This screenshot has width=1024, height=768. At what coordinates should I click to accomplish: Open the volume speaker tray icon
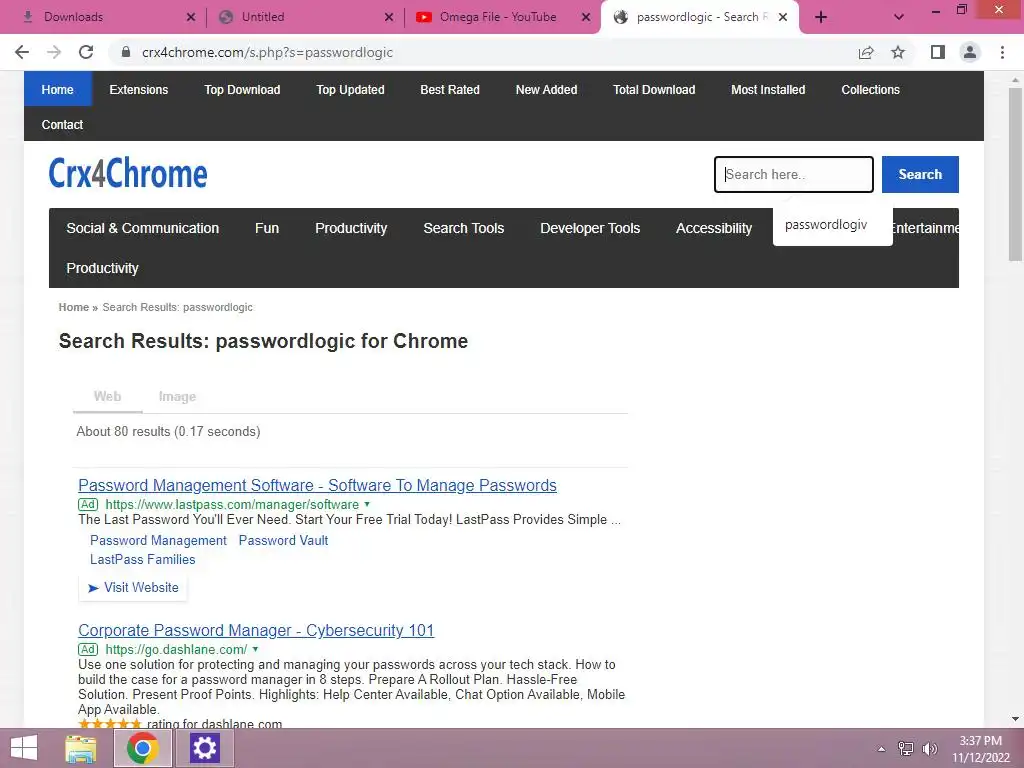point(929,749)
